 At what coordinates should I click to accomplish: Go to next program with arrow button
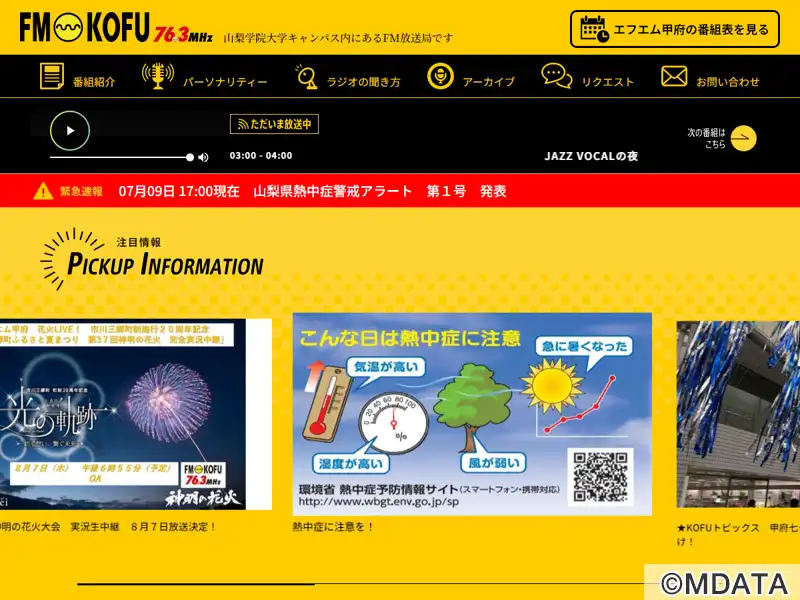(x=743, y=138)
